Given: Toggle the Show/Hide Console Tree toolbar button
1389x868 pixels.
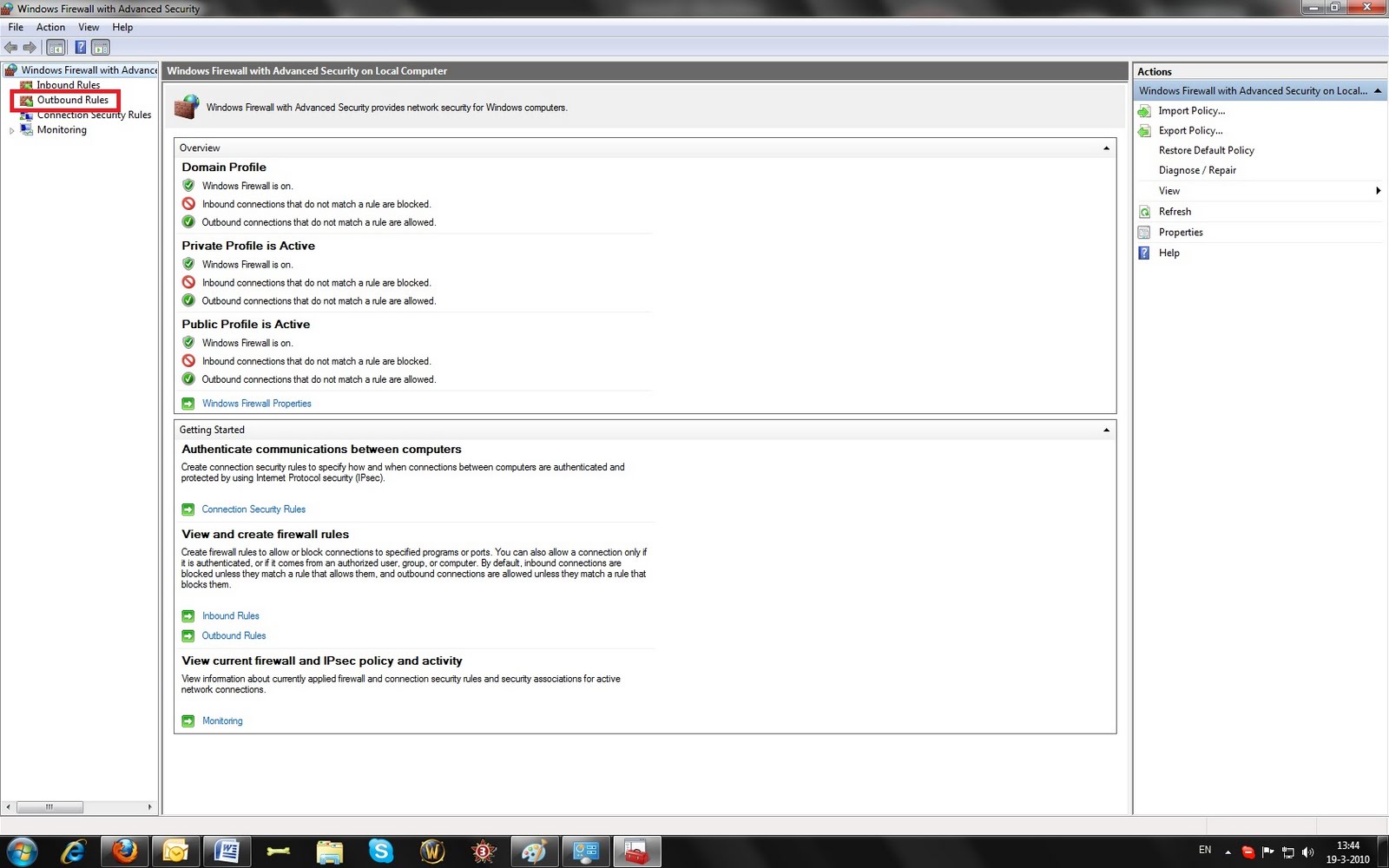Looking at the screenshot, I should [56, 48].
